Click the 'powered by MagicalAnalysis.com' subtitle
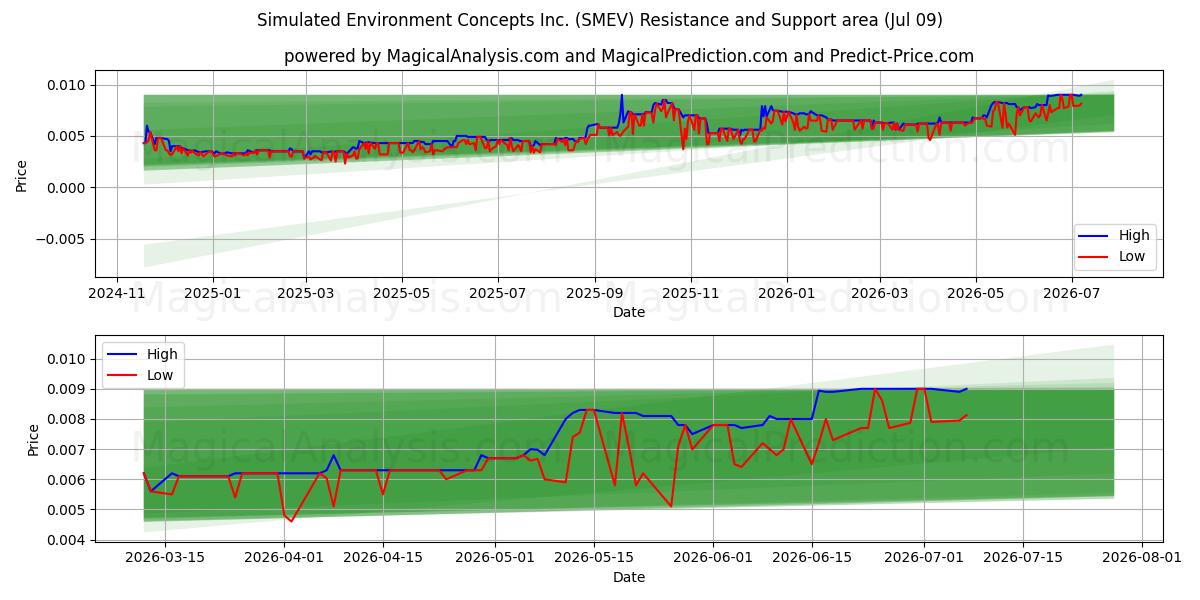 (x=629, y=56)
